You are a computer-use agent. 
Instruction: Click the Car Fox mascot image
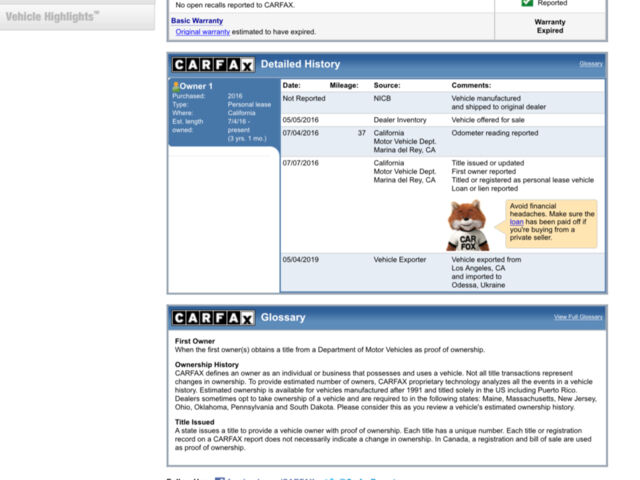point(467,225)
